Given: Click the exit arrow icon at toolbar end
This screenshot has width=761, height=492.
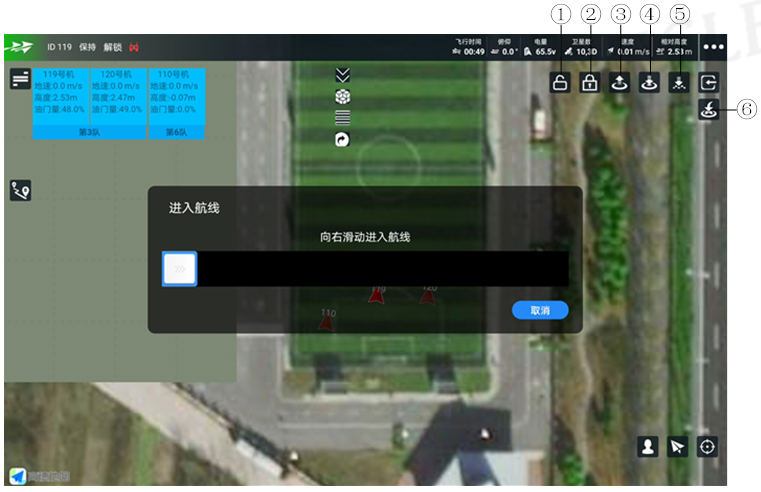Looking at the screenshot, I should tap(709, 83).
